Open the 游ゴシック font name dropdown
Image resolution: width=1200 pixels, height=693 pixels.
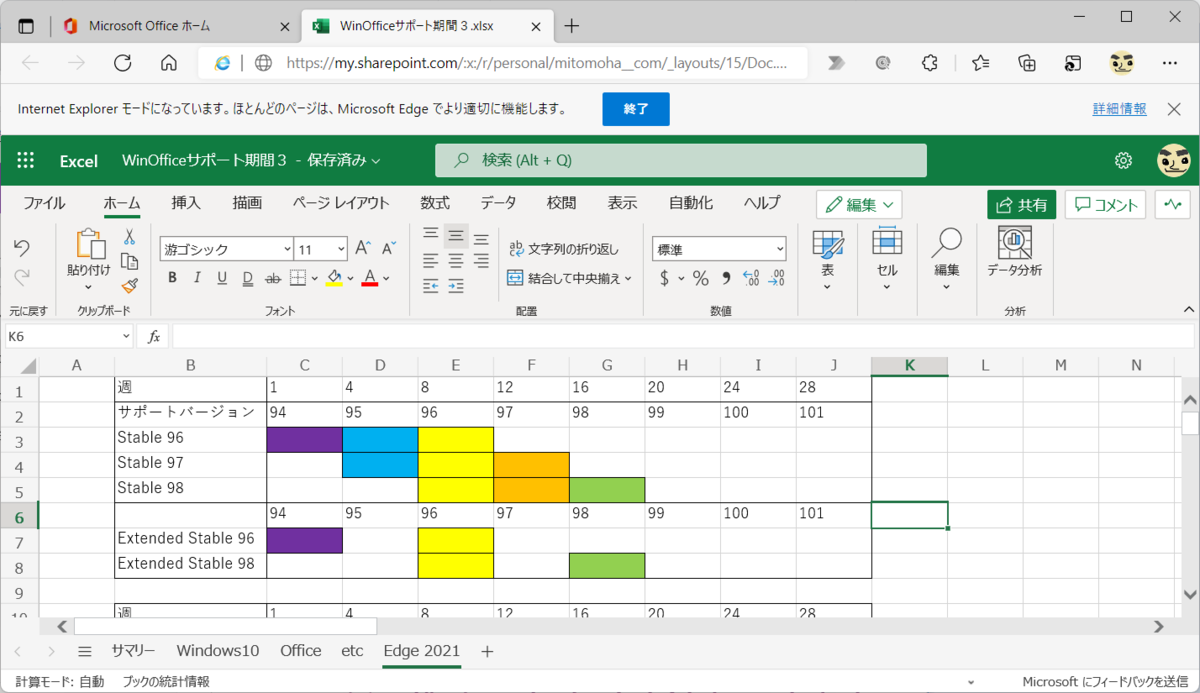click(287, 249)
